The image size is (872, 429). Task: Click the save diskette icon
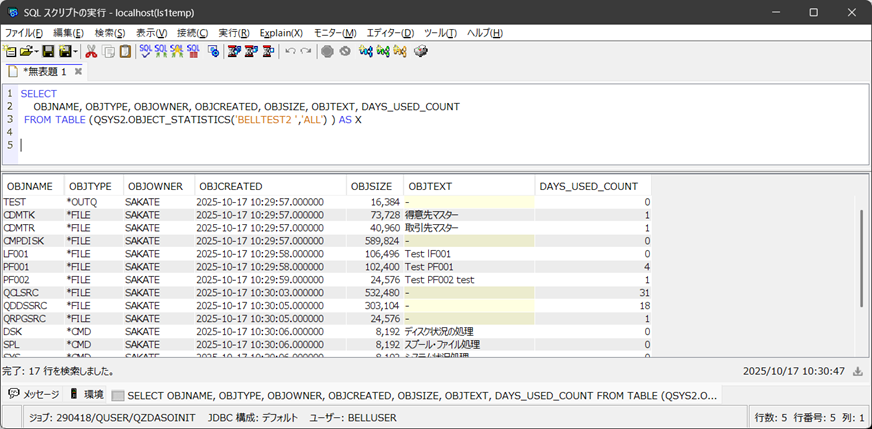(50, 51)
